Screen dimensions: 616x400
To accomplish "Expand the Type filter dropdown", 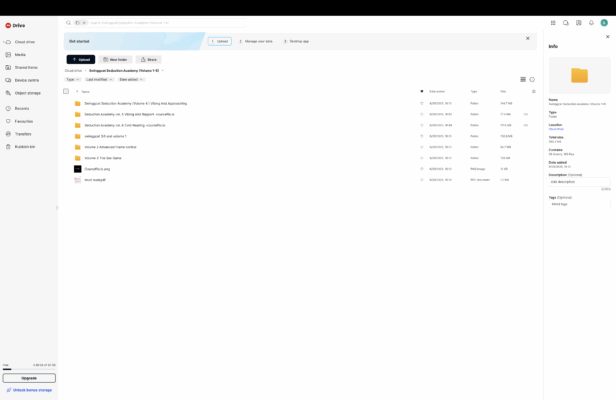I will pyautogui.click(x=72, y=79).
